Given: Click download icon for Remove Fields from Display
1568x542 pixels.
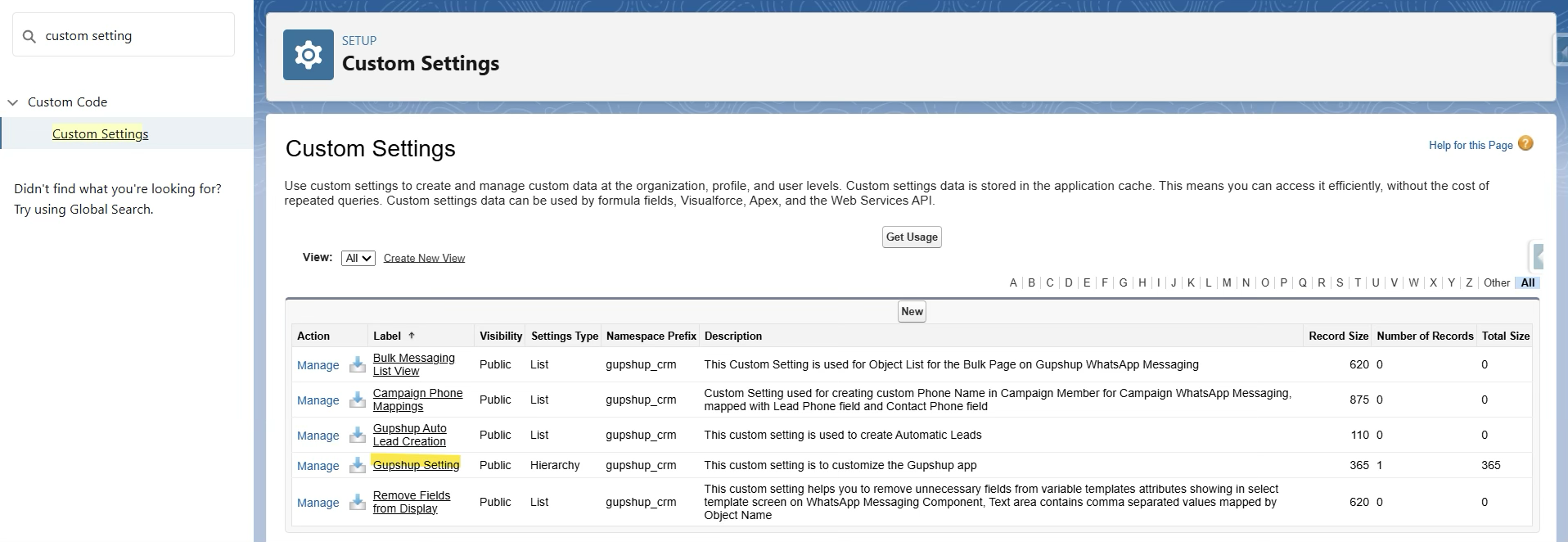Looking at the screenshot, I should (x=357, y=502).
